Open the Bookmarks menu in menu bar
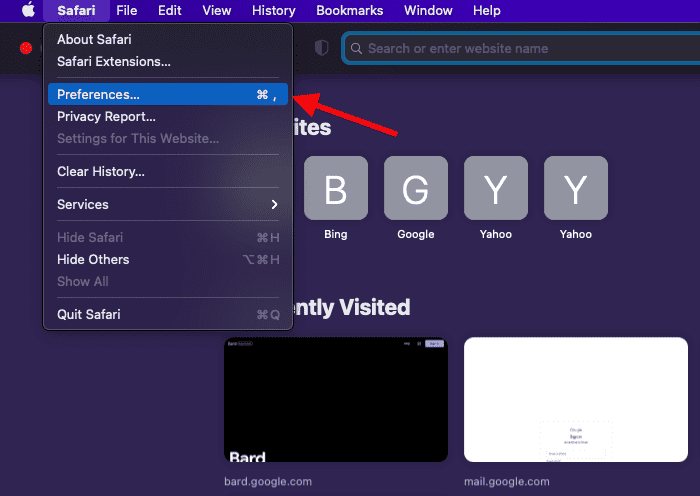The image size is (700, 496). (349, 11)
